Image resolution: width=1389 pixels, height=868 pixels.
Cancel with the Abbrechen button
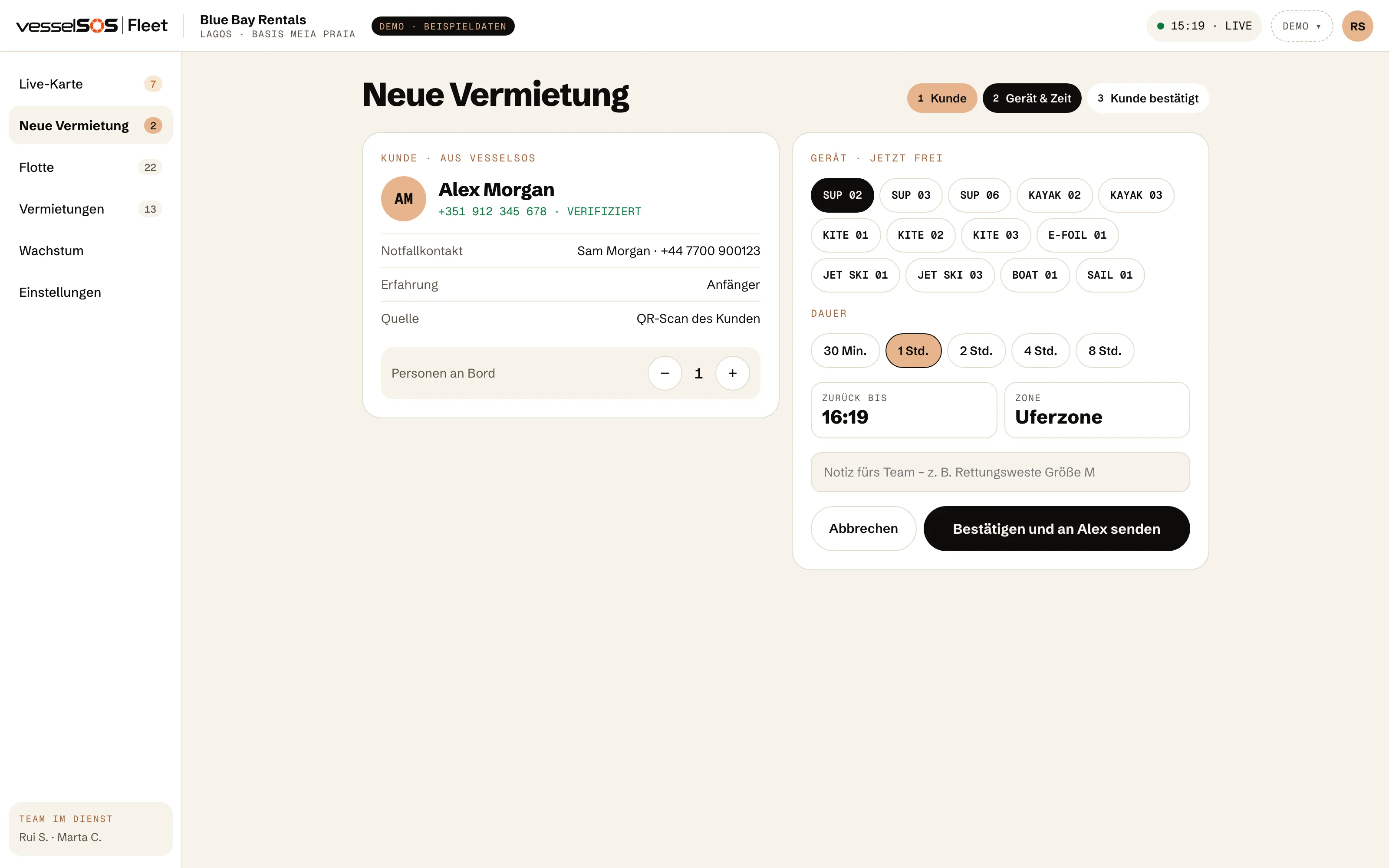863,529
